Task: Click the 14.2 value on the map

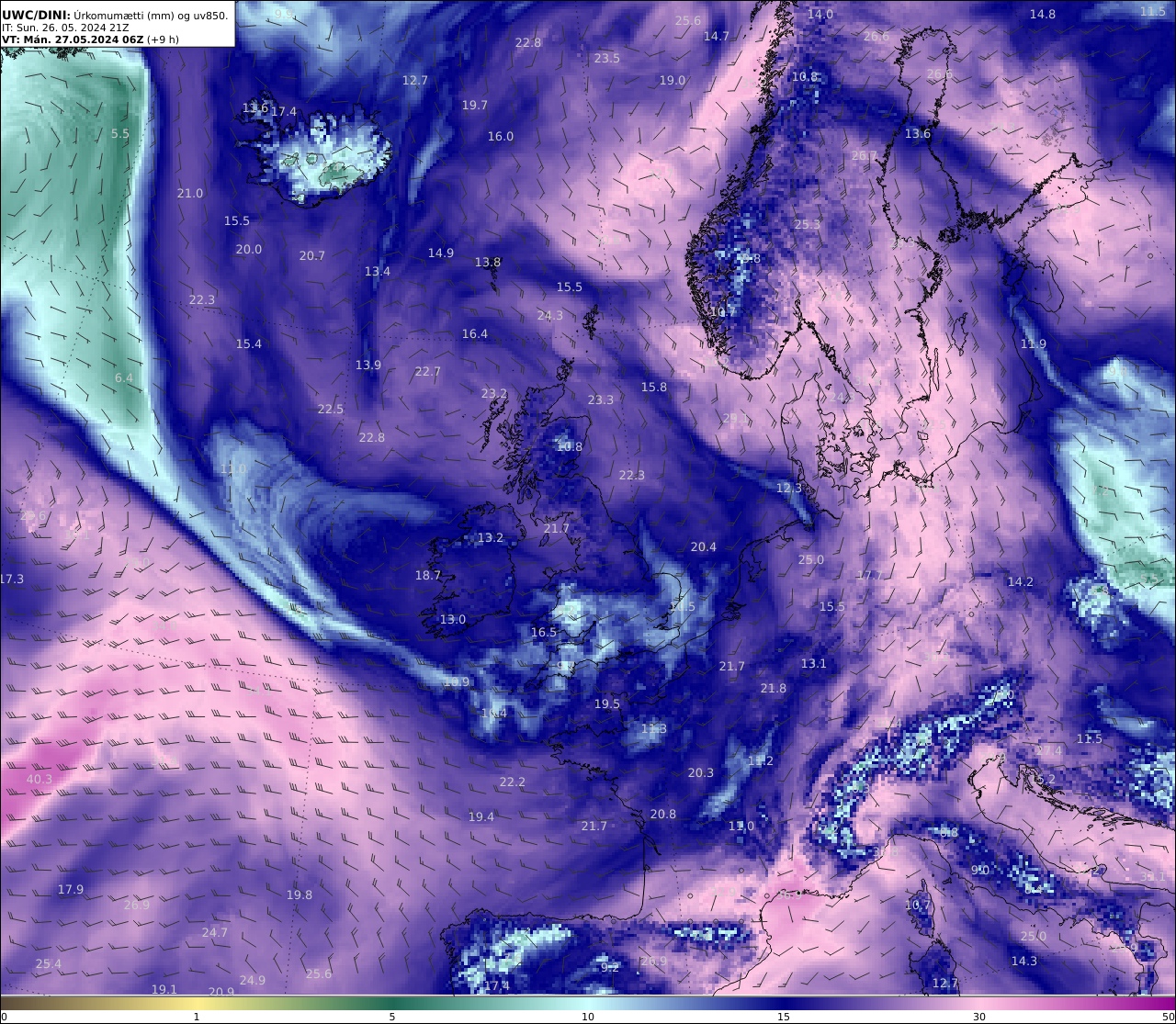Action: [x=1020, y=581]
